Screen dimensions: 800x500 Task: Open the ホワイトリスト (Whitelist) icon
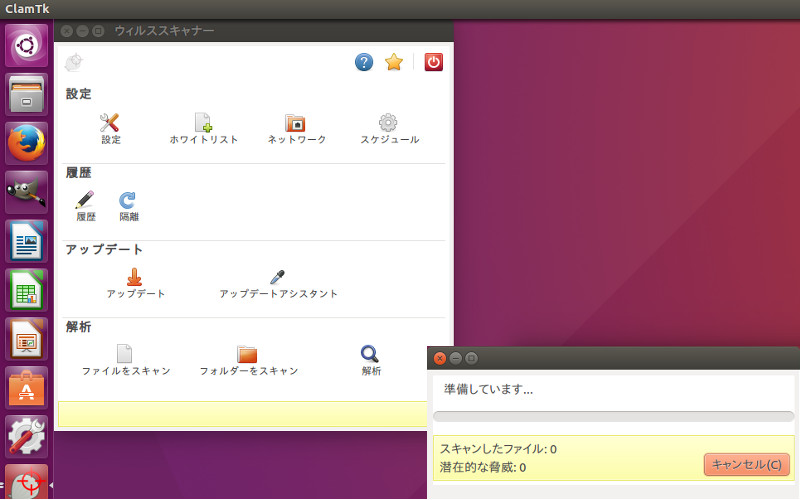point(203,123)
